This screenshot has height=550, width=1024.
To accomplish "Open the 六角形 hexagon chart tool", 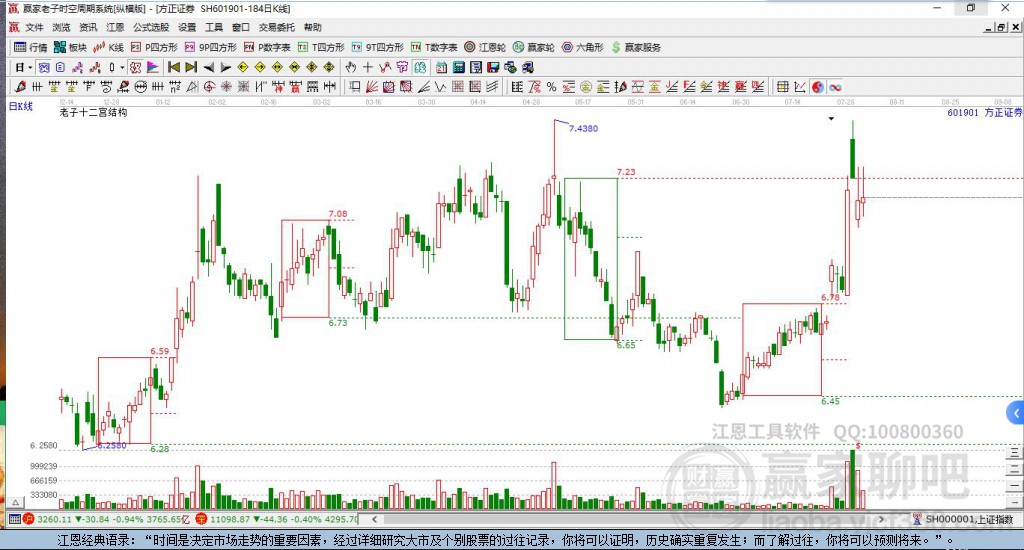I will pos(582,47).
